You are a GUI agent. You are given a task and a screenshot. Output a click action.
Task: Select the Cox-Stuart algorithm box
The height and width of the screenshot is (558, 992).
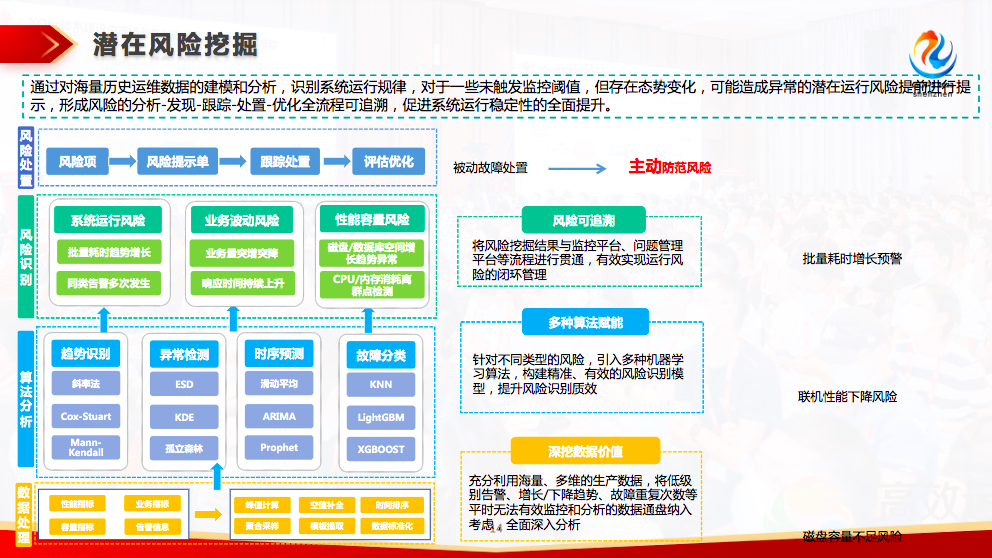[86, 416]
